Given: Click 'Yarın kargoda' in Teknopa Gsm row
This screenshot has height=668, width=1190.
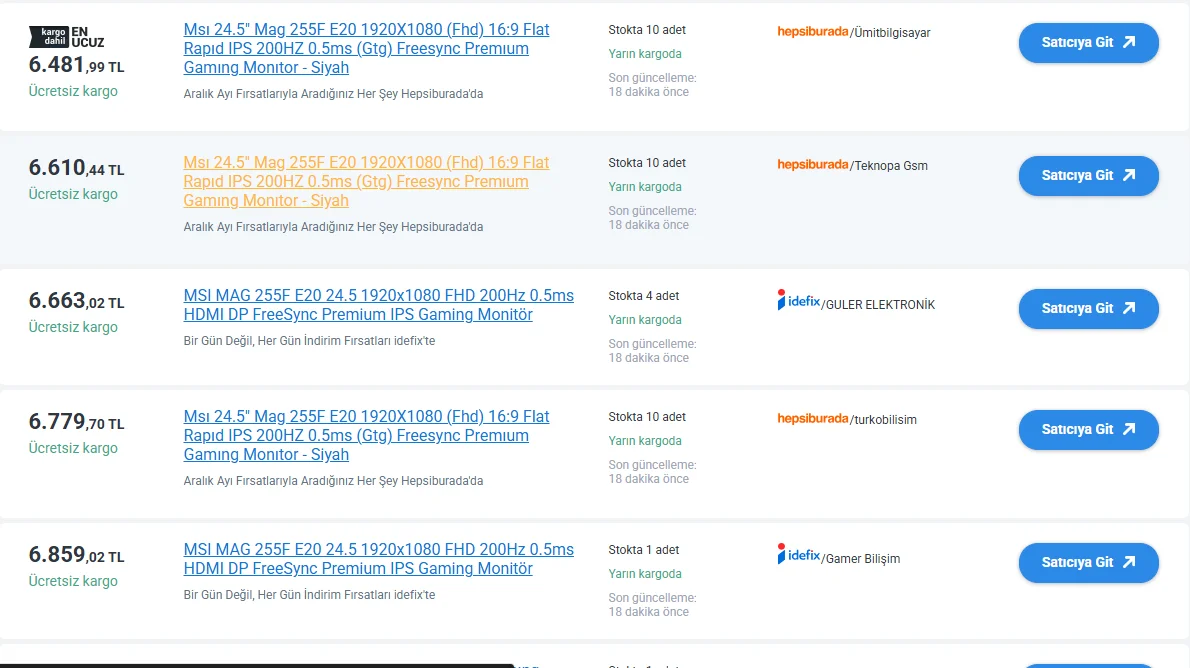Looking at the screenshot, I should (645, 187).
